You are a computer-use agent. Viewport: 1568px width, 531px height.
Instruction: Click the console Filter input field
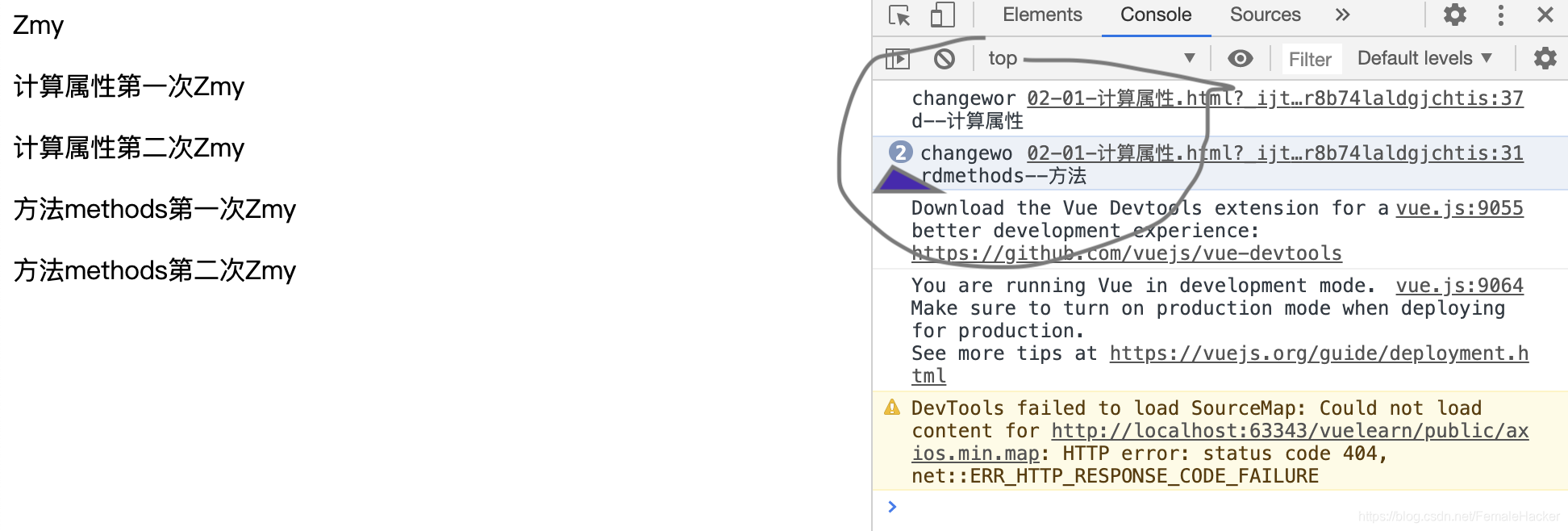1311,59
